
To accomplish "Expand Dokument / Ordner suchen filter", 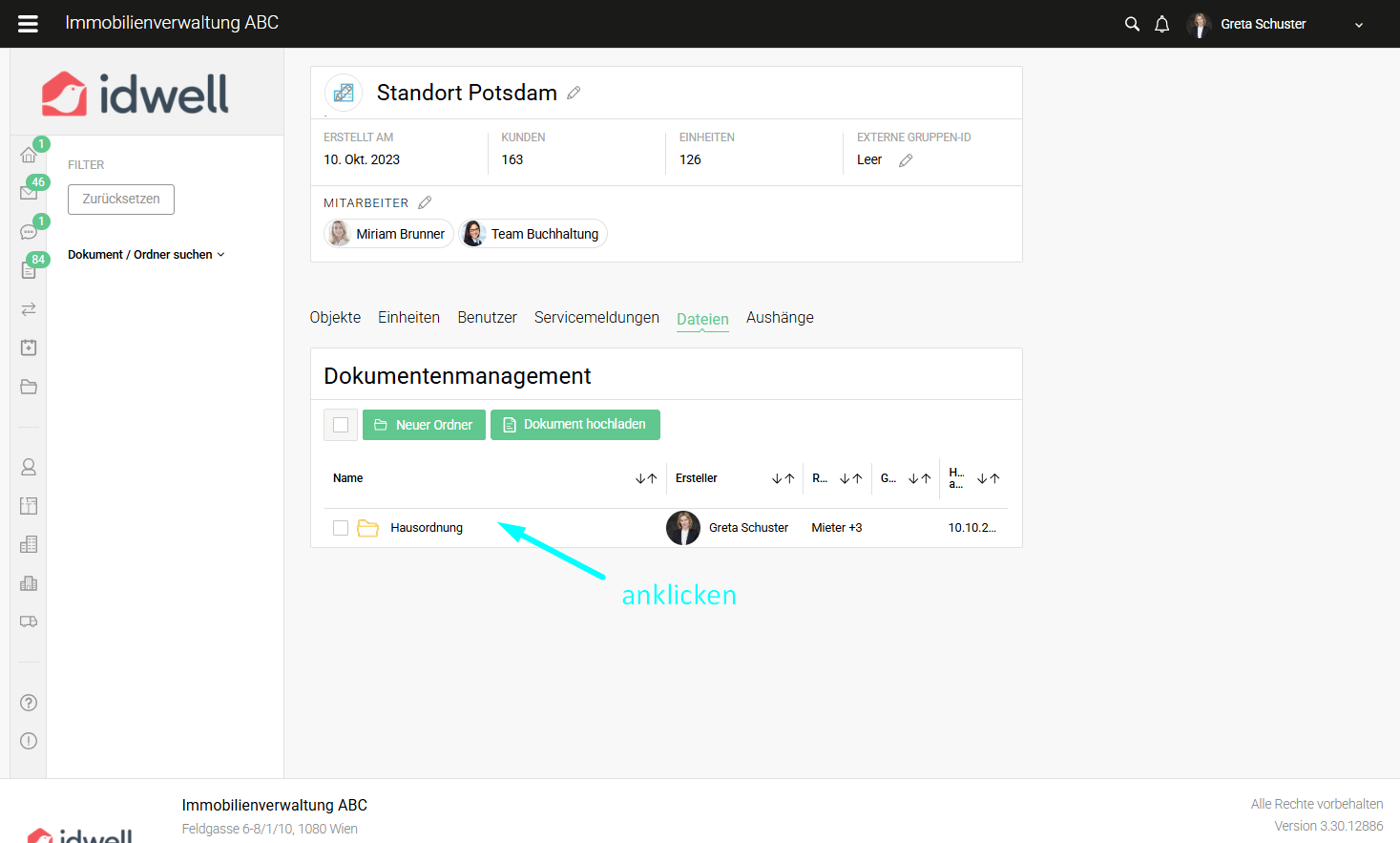I will 146,255.
